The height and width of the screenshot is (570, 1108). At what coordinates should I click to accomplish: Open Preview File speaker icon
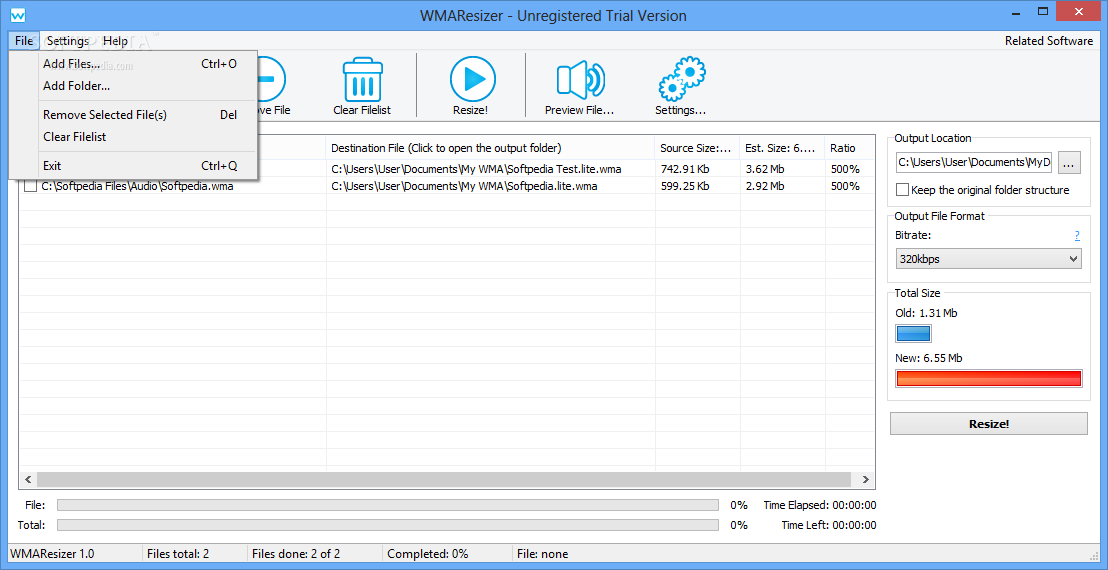[x=580, y=80]
